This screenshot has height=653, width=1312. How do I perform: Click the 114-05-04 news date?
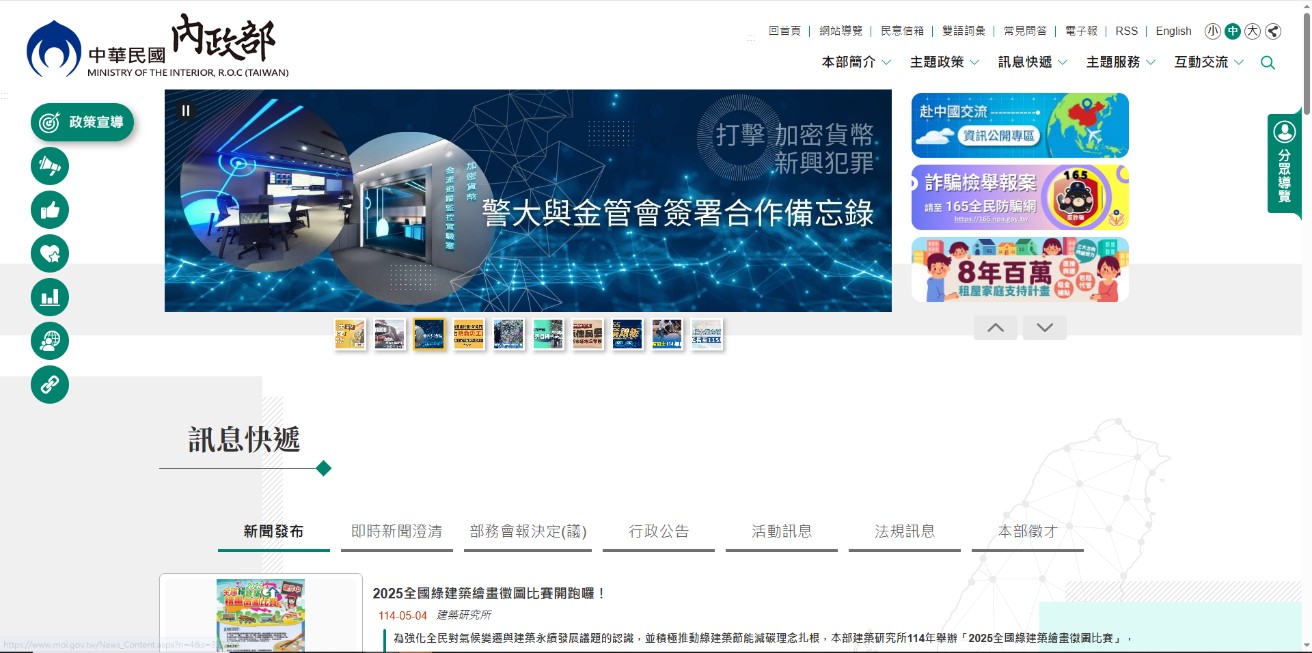point(403,615)
